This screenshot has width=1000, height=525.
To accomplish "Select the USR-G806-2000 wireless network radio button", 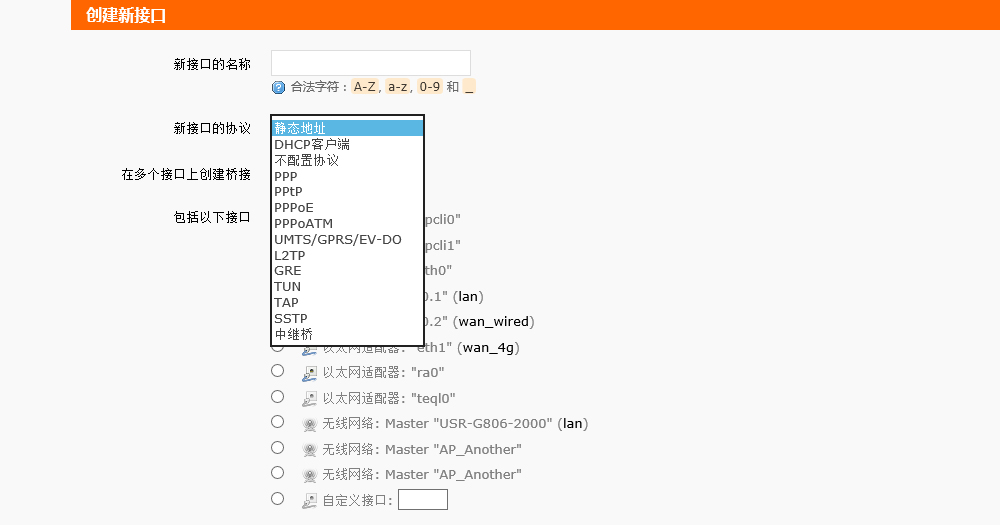I will point(278,423).
